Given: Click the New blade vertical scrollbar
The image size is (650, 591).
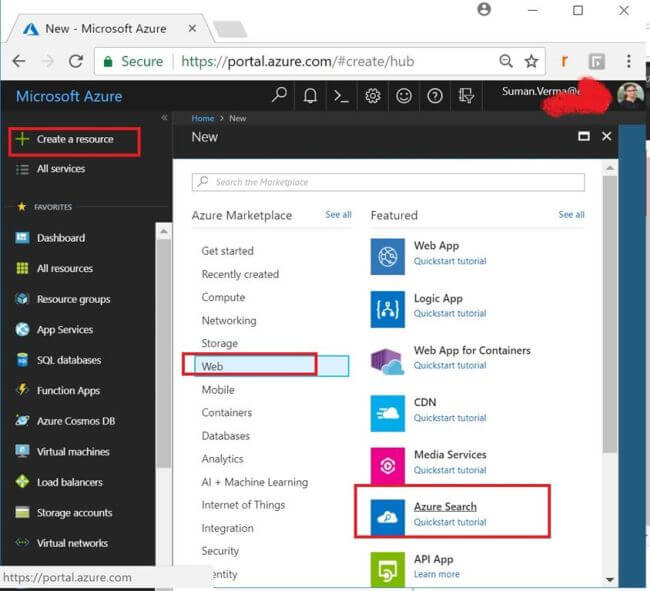Looking at the screenshot, I should click(x=610, y=313).
